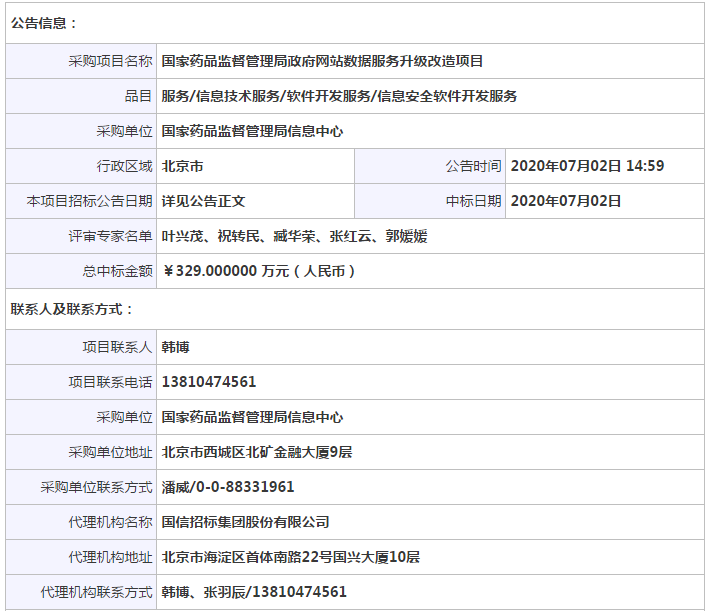Click agency name 国信招标集团股份有限公司
Screen dimensions: 707x611
(x=245, y=522)
